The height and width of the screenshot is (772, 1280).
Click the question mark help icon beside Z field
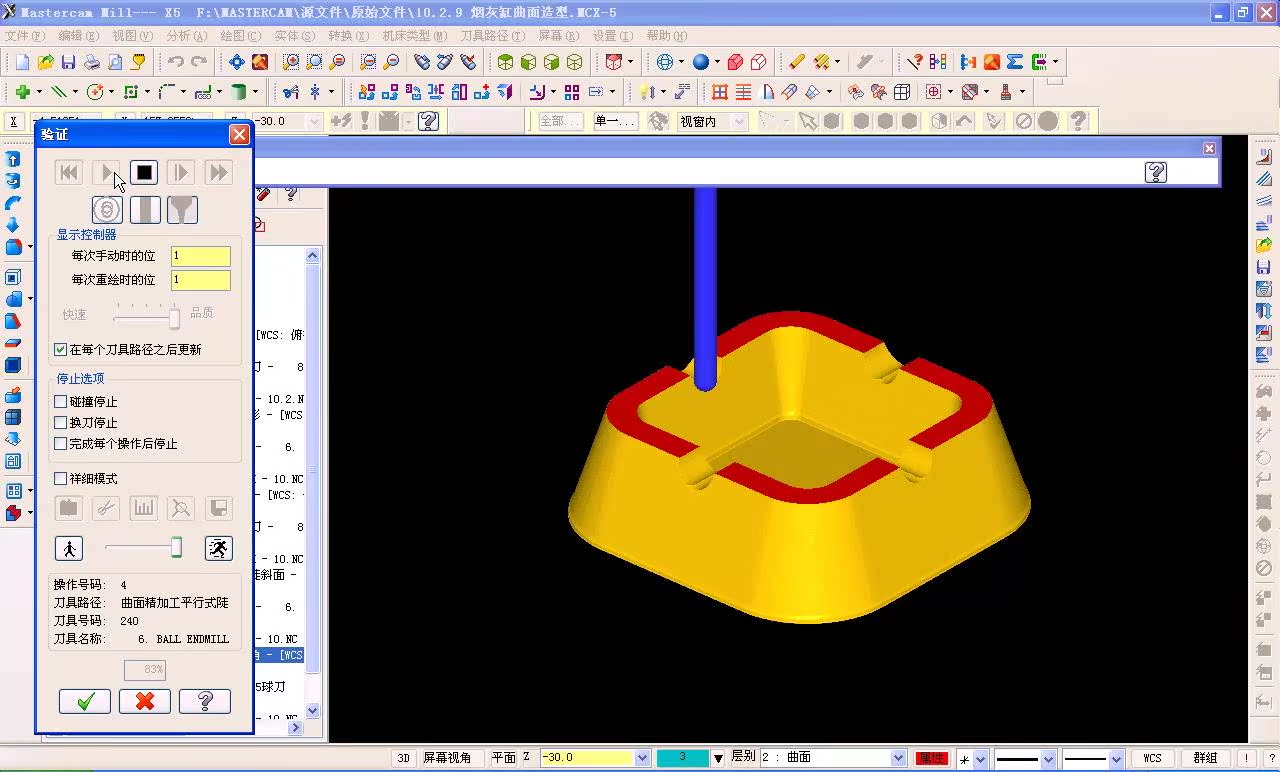click(429, 121)
